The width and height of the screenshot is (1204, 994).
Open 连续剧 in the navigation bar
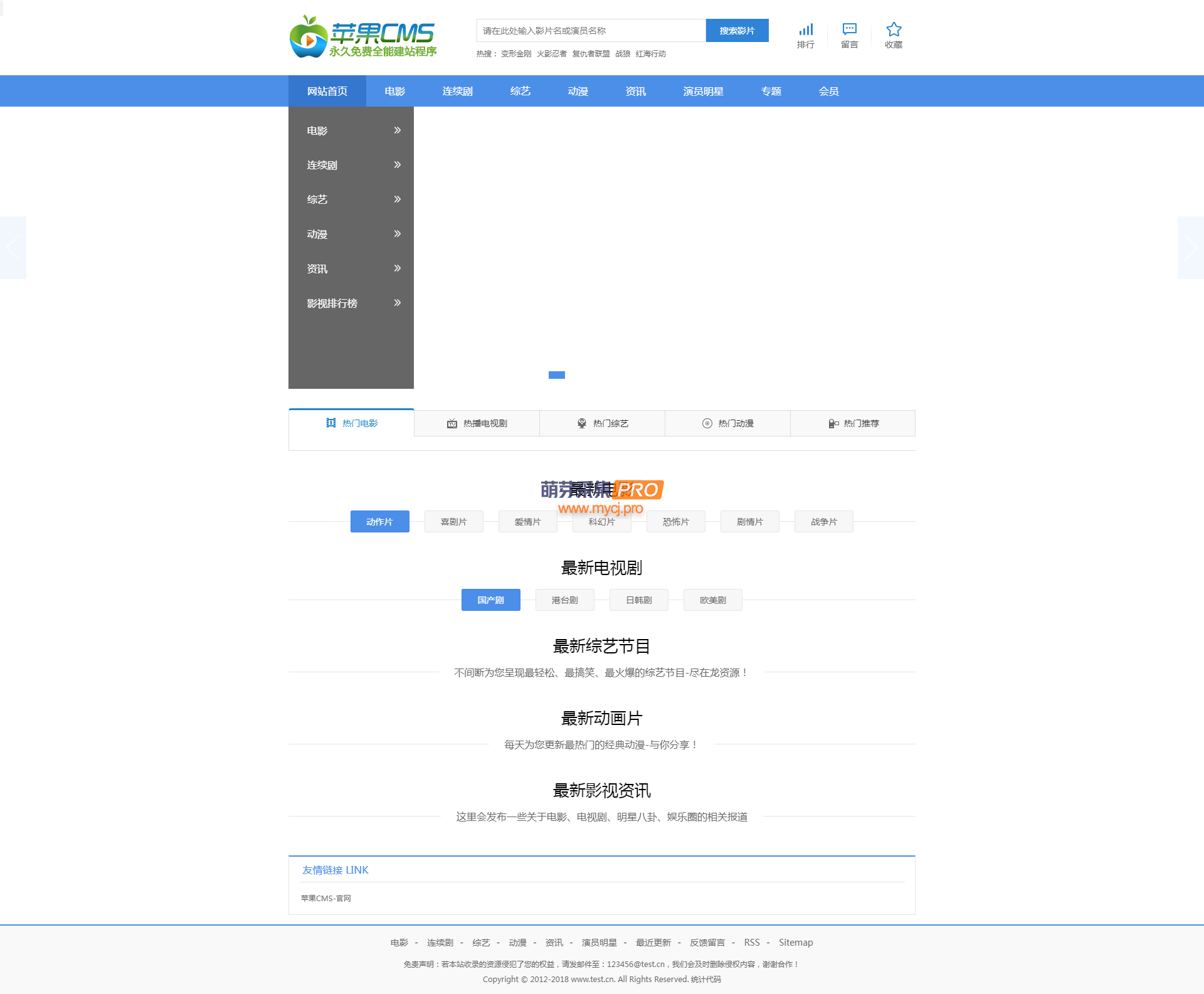[458, 91]
